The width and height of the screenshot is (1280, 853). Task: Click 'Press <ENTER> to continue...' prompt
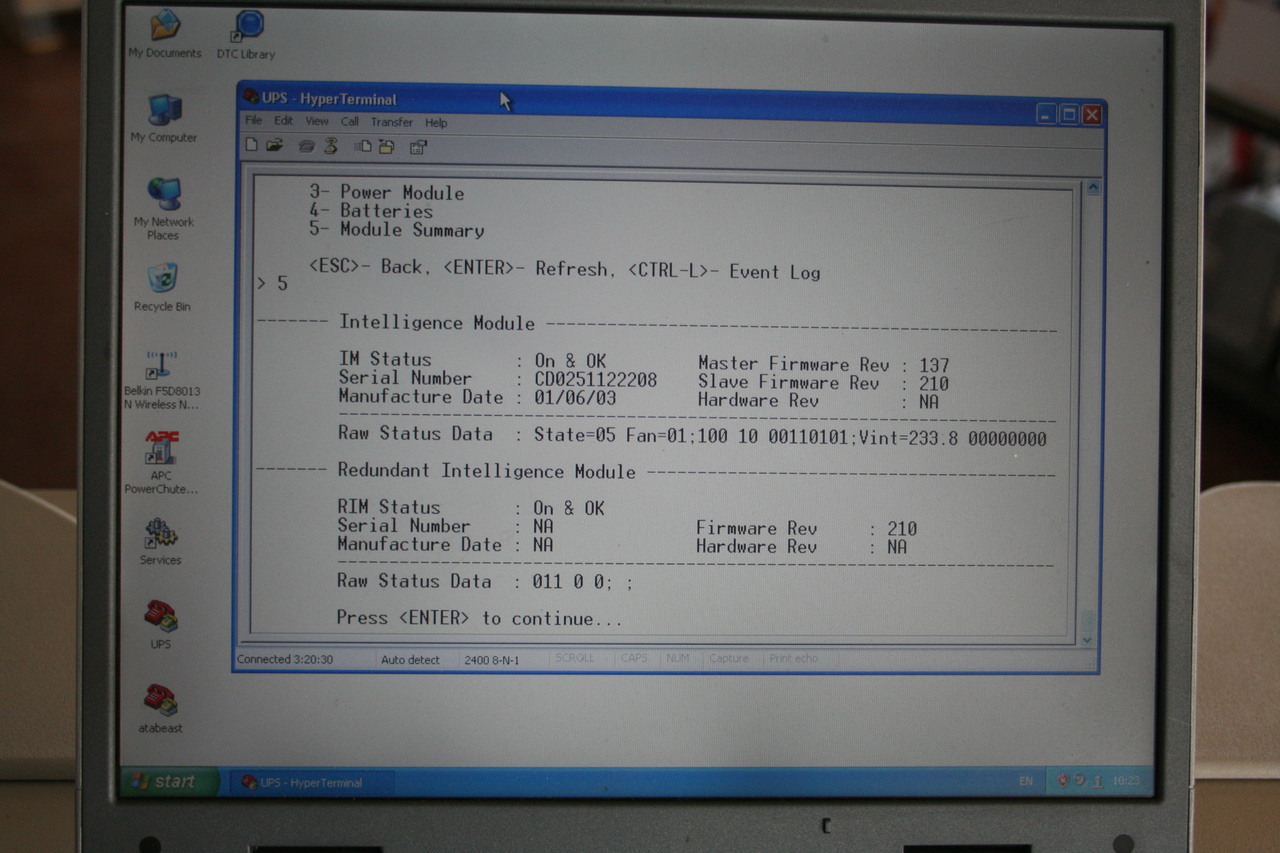[x=479, y=619]
